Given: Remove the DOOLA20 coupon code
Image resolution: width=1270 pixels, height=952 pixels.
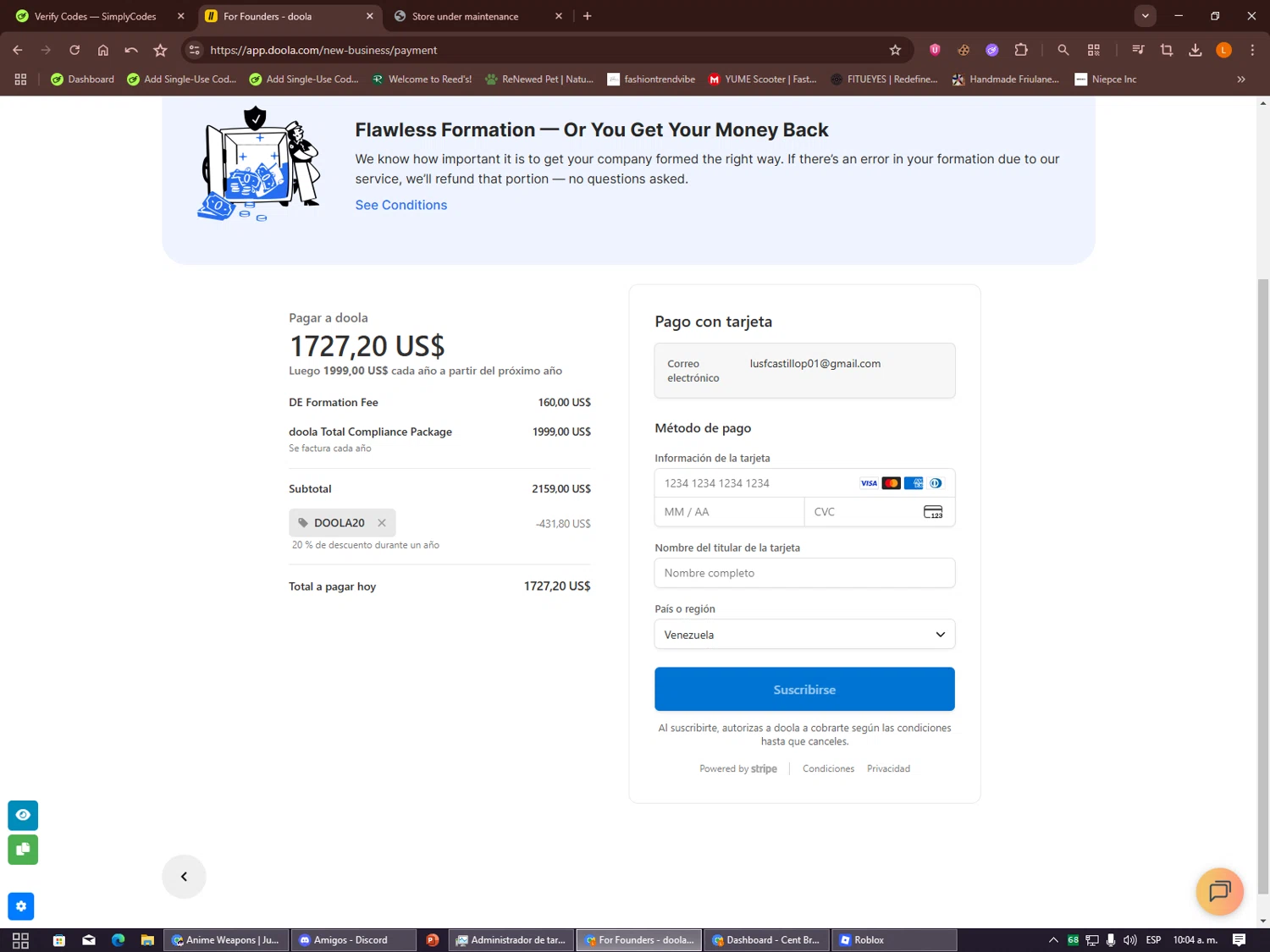Looking at the screenshot, I should click(x=382, y=523).
